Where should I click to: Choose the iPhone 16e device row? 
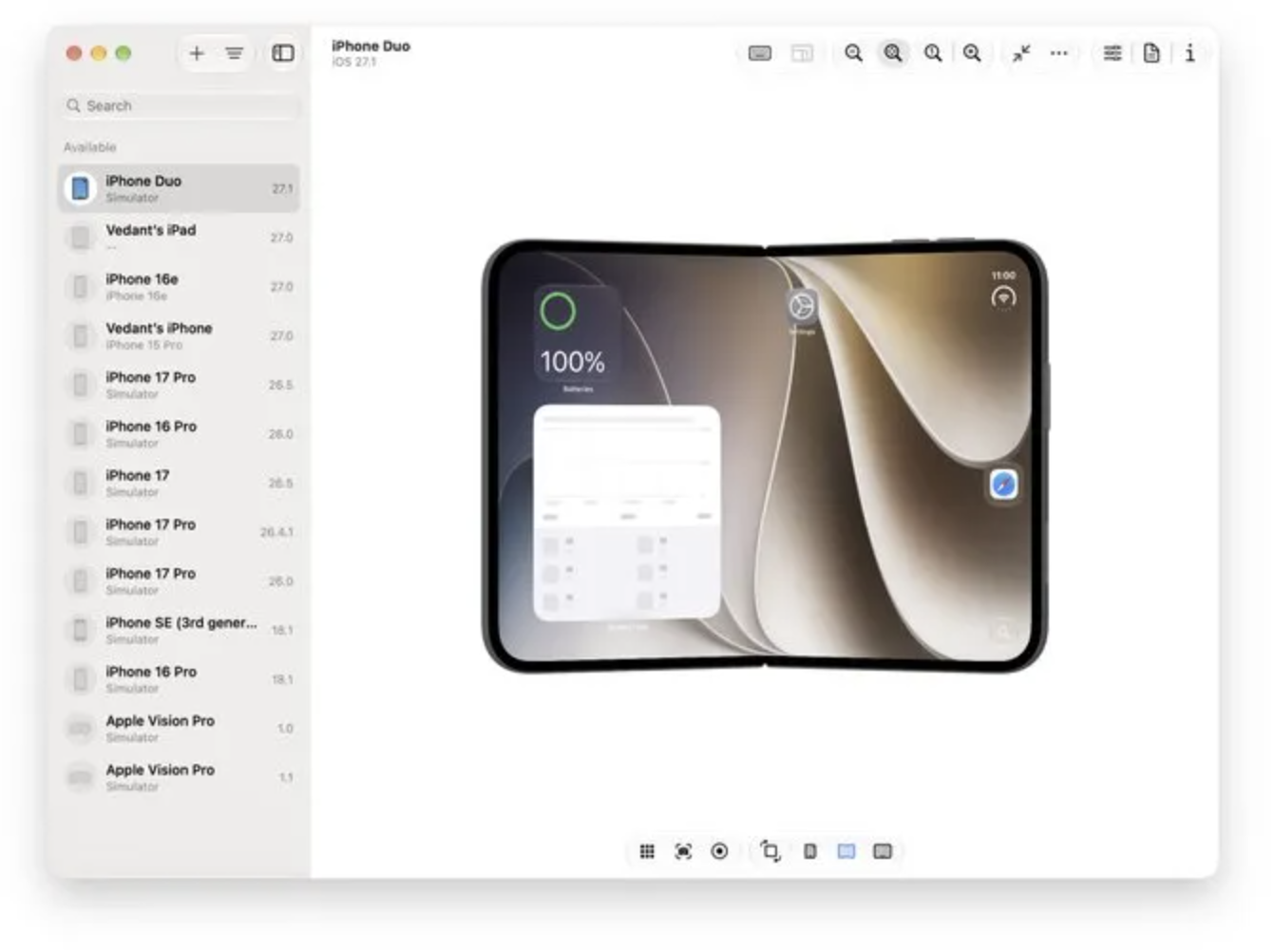point(180,287)
